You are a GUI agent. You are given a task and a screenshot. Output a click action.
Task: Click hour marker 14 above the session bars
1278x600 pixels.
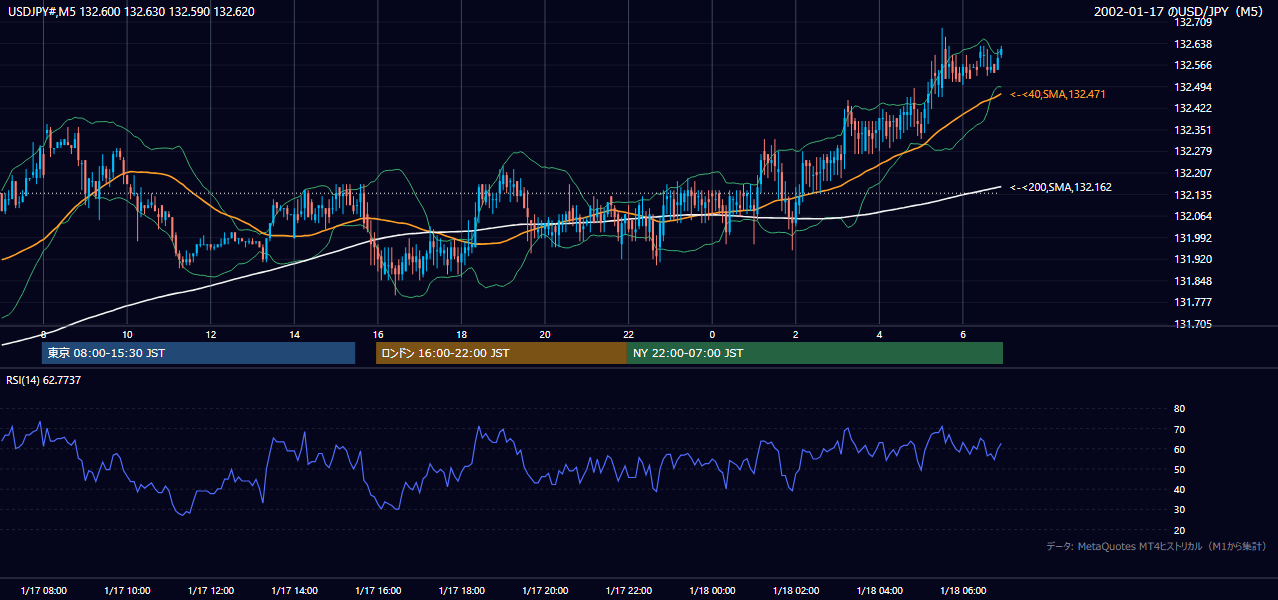click(294, 334)
